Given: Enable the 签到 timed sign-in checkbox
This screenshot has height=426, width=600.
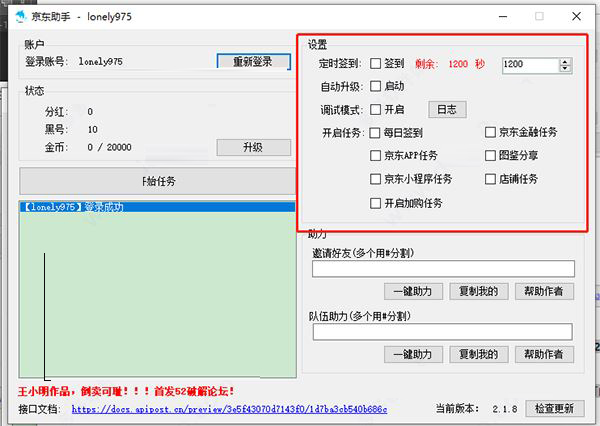Looking at the screenshot, I should point(375,64).
